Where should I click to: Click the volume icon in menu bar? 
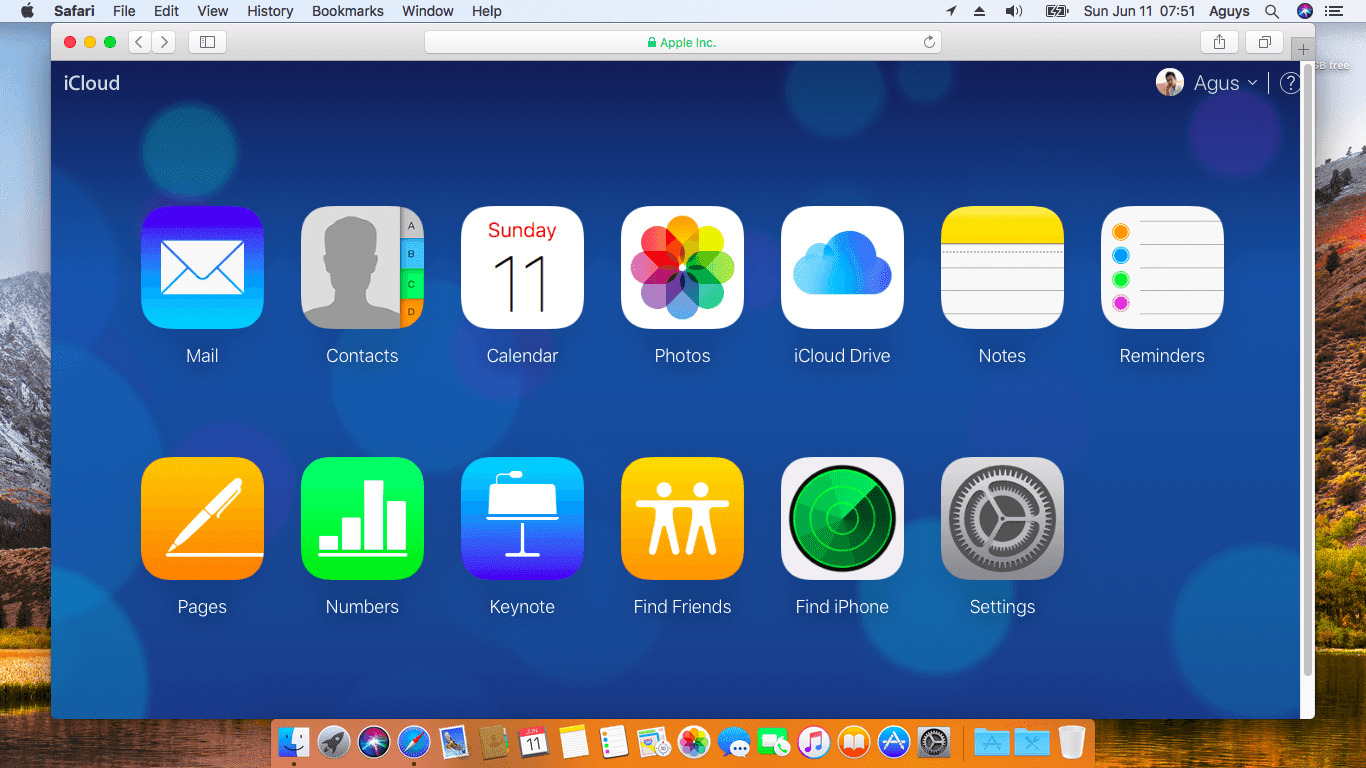coord(1014,11)
